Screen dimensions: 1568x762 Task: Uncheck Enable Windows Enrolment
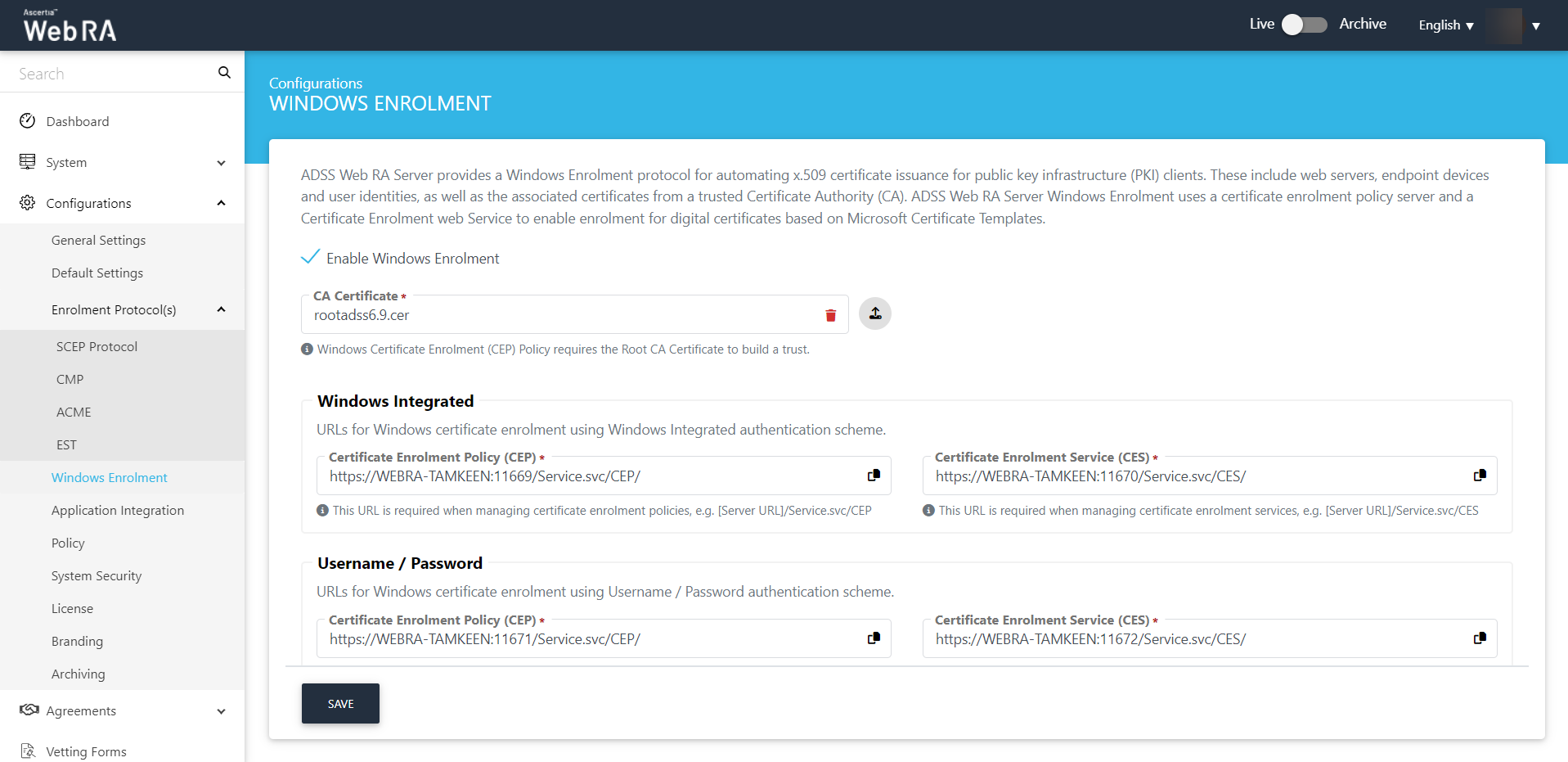tap(310, 258)
